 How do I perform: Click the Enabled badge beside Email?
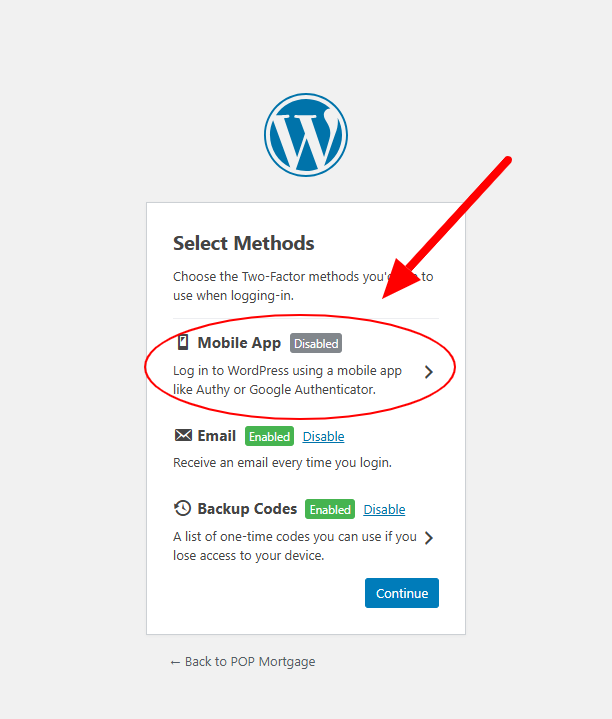click(x=269, y=436)
